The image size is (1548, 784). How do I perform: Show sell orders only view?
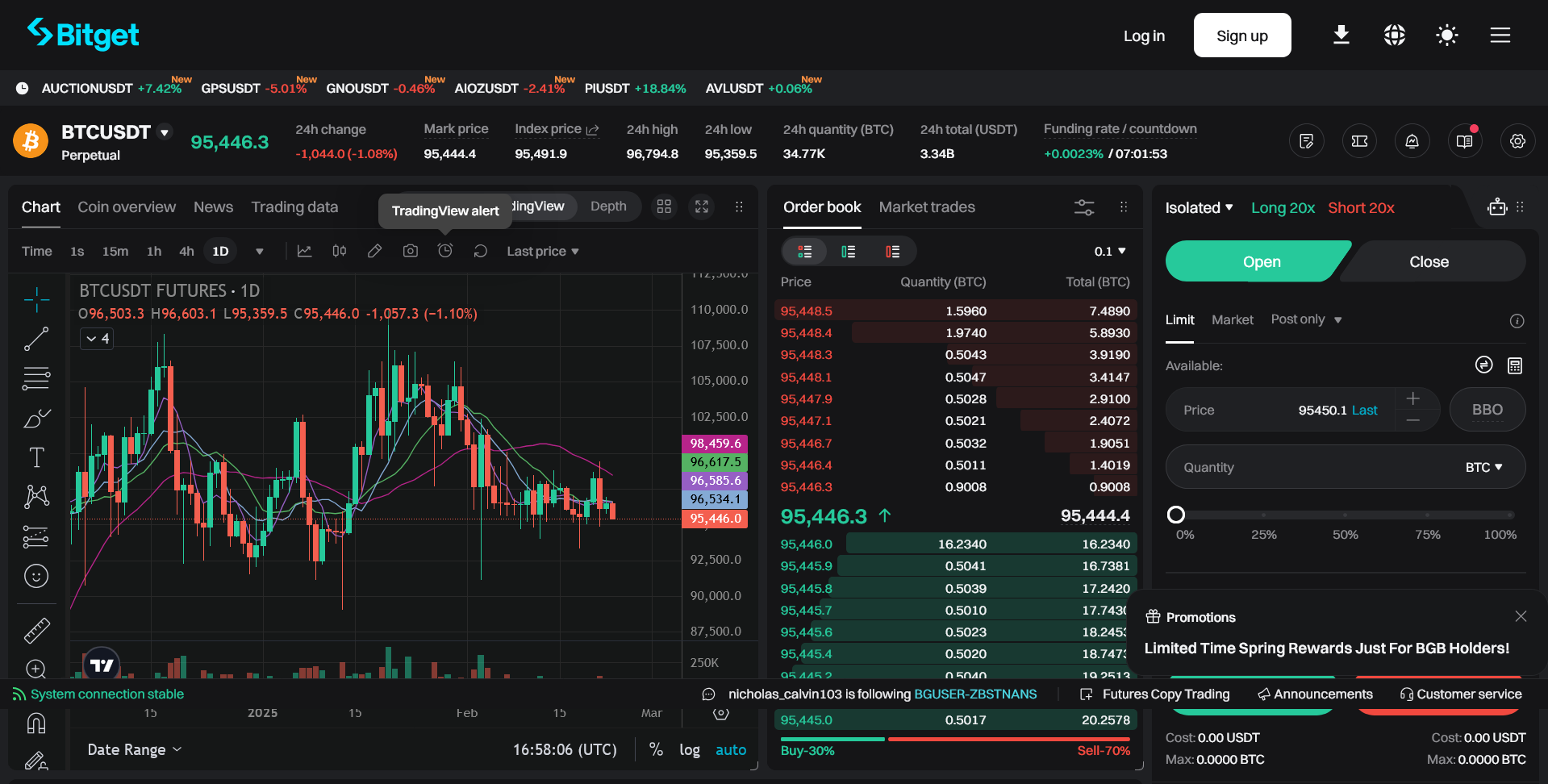click(x=892, y=252)
